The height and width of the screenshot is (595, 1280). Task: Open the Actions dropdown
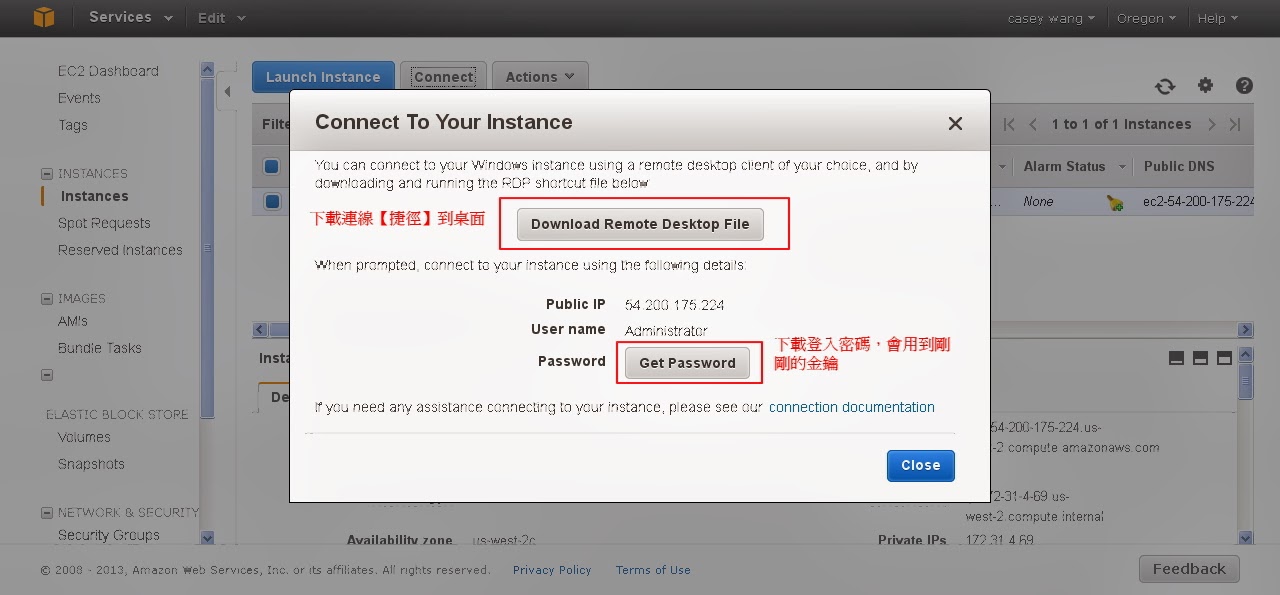pos(540,77)
